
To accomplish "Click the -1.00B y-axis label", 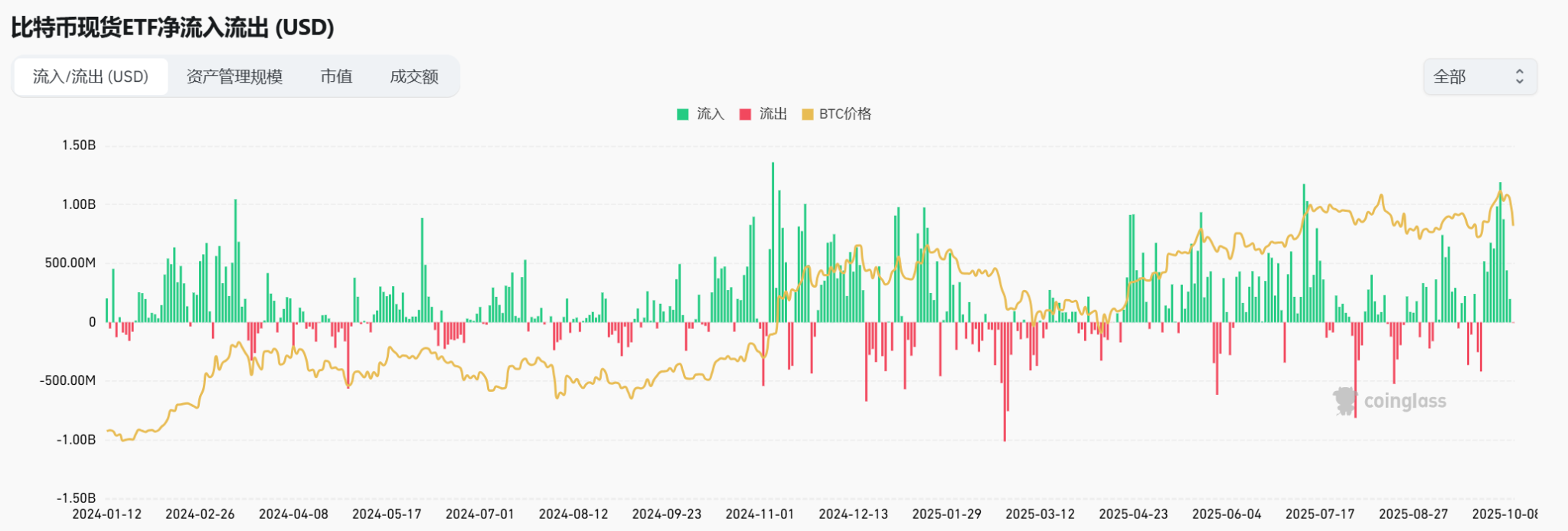I will pyautogui.click(x=76, y=439).
